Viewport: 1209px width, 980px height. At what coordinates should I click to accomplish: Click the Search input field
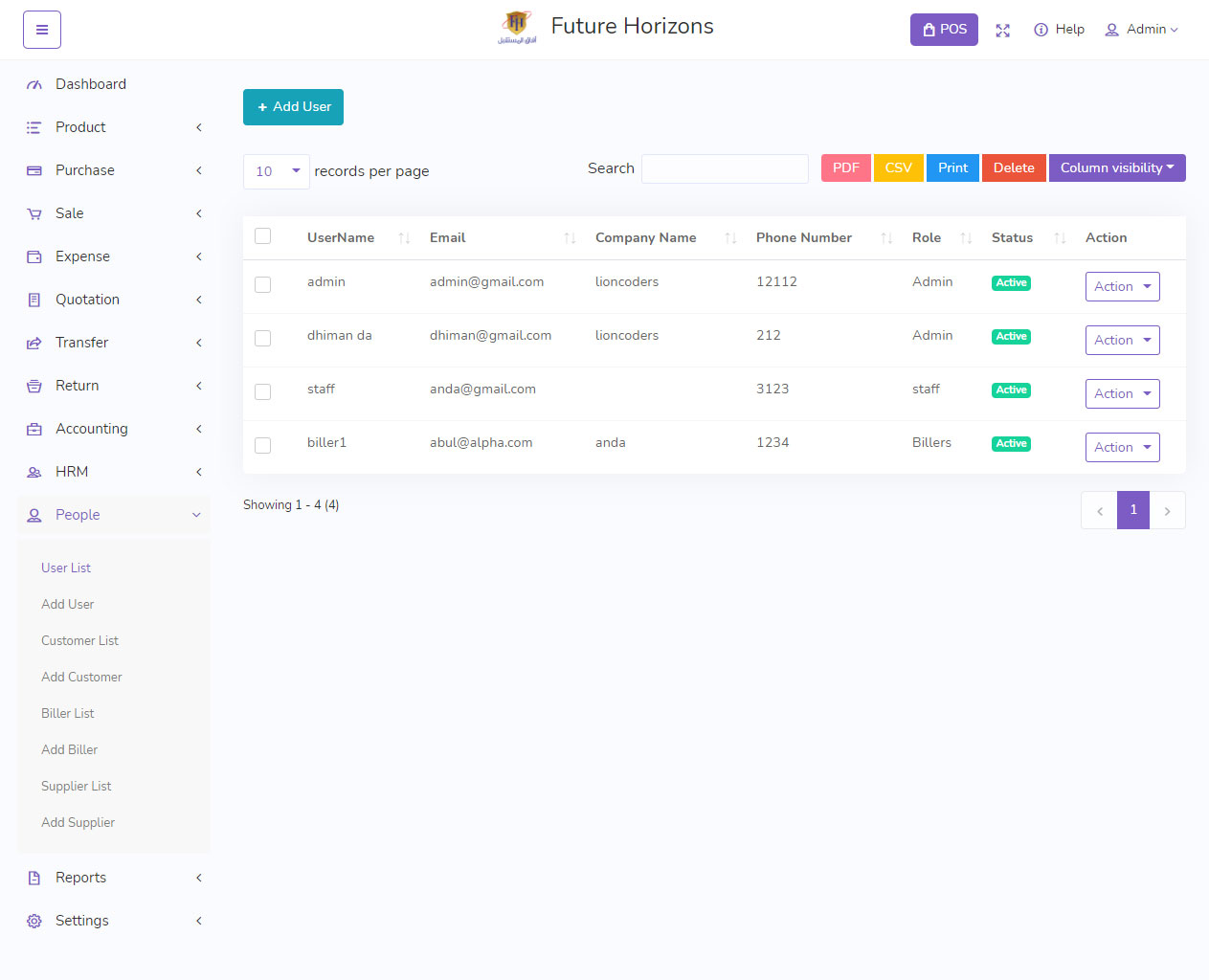tap(725, 169)
